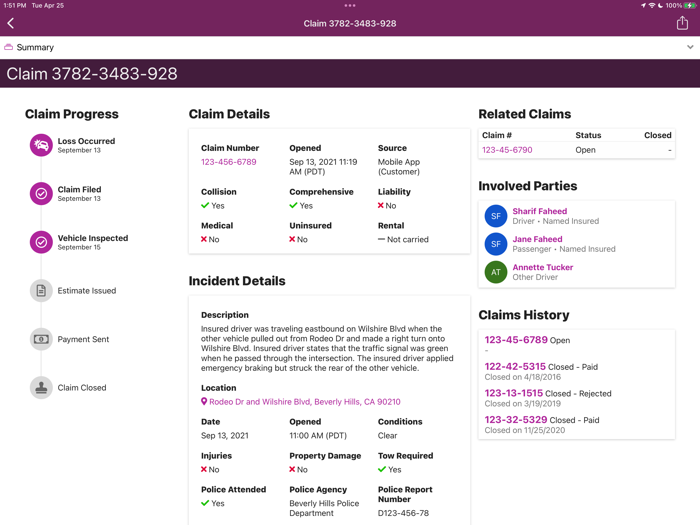Tap the Payment Sent step label
This screenshot has width=700, height=525.
[x=83, y=339]
